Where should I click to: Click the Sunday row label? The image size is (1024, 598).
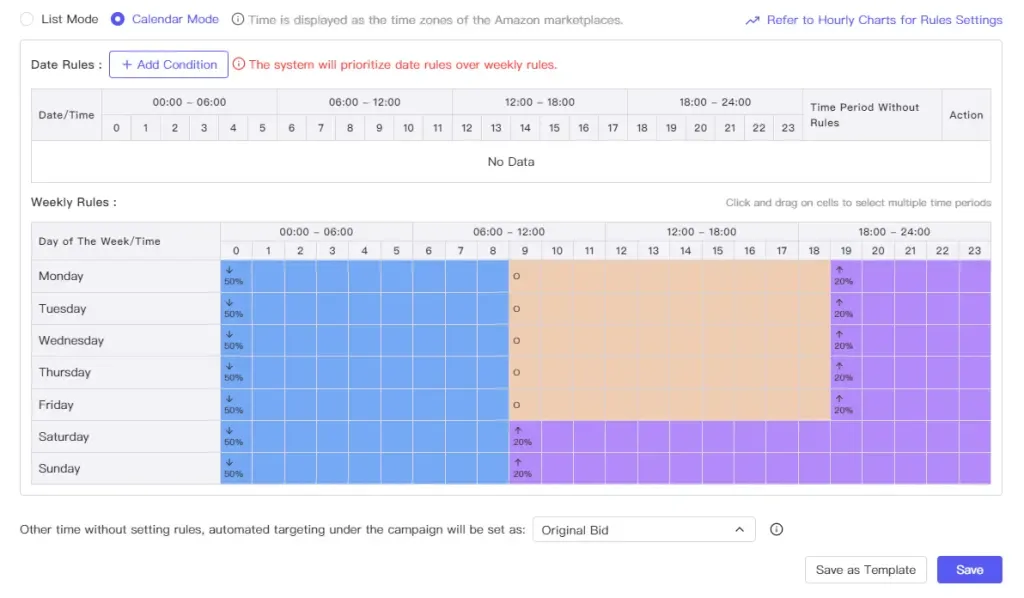point(59,468)
